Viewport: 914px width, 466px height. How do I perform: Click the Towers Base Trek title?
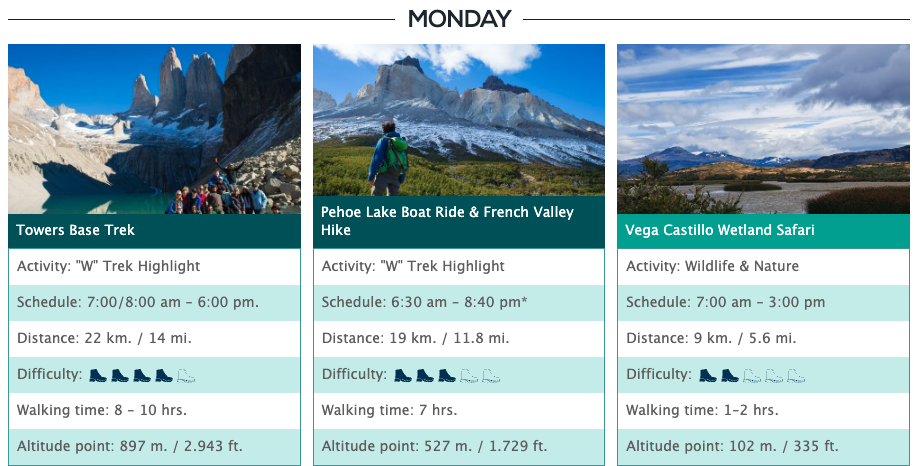(x=75, y=230)
